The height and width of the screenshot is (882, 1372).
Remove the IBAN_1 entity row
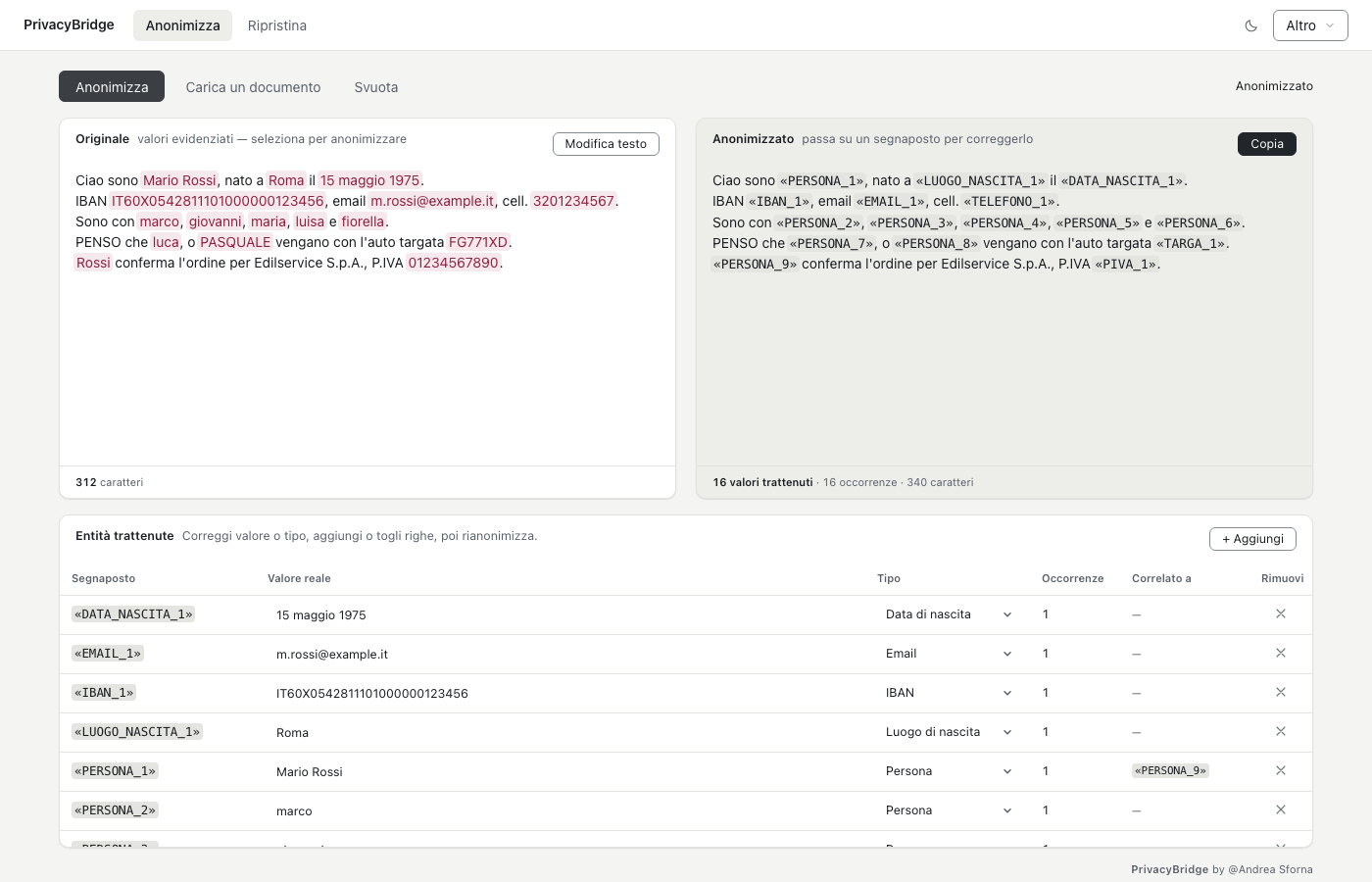[x=1281, y=693]
